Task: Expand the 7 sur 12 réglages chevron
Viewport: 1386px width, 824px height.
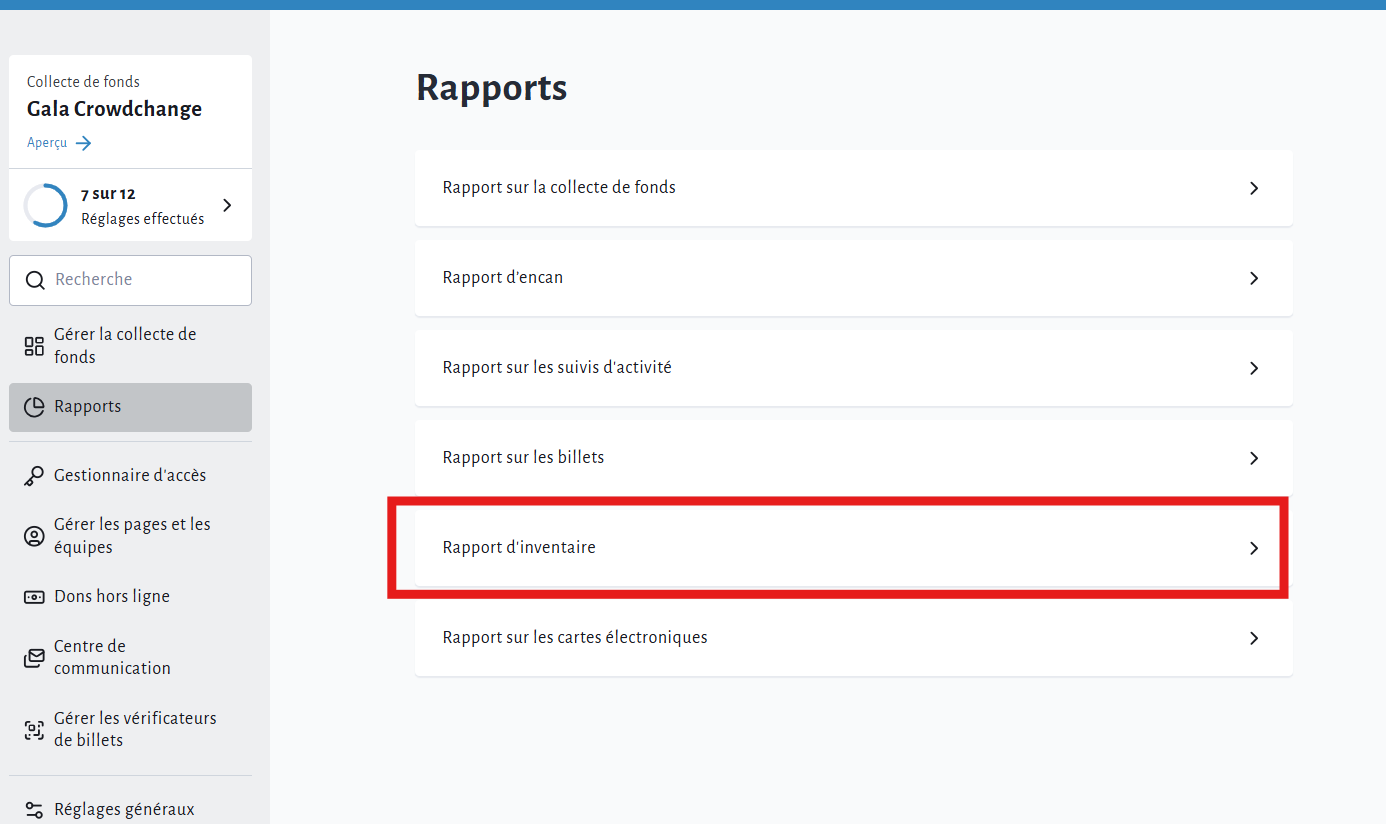Action: click(227, 205)
